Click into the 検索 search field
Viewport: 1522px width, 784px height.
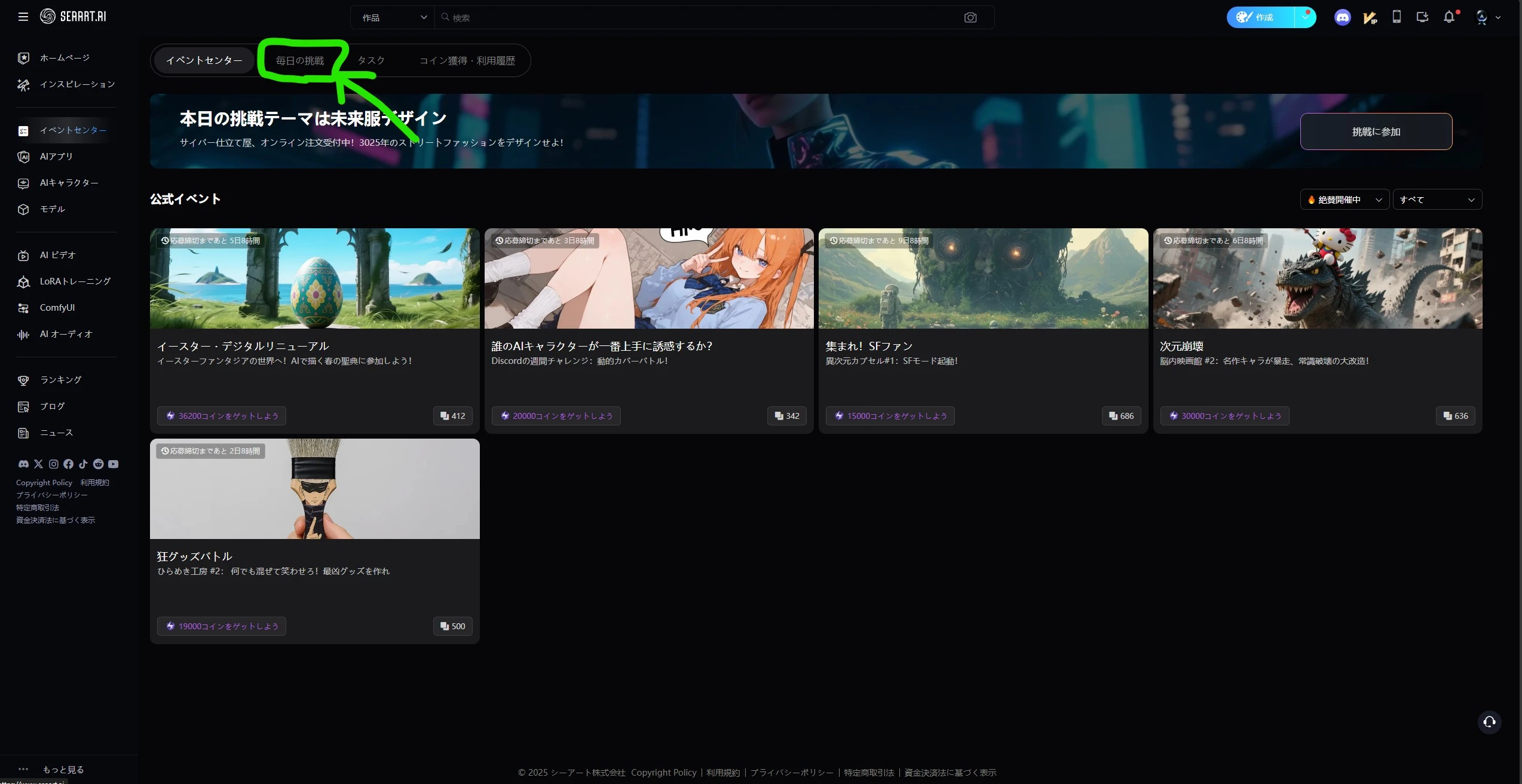[x=699, y=17]
